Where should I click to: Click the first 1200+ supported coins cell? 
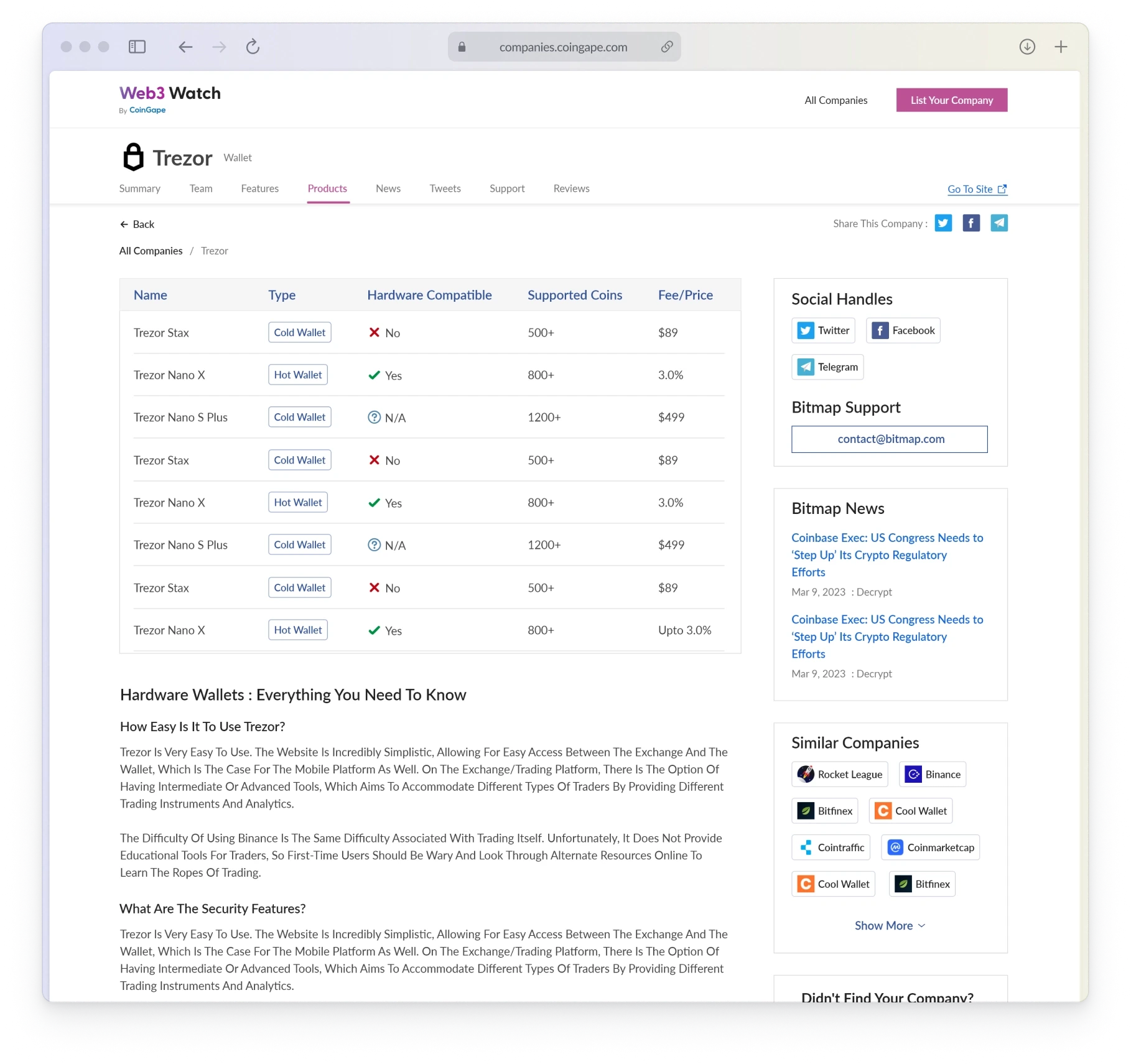pyautogui.click(x=544, y=418)
